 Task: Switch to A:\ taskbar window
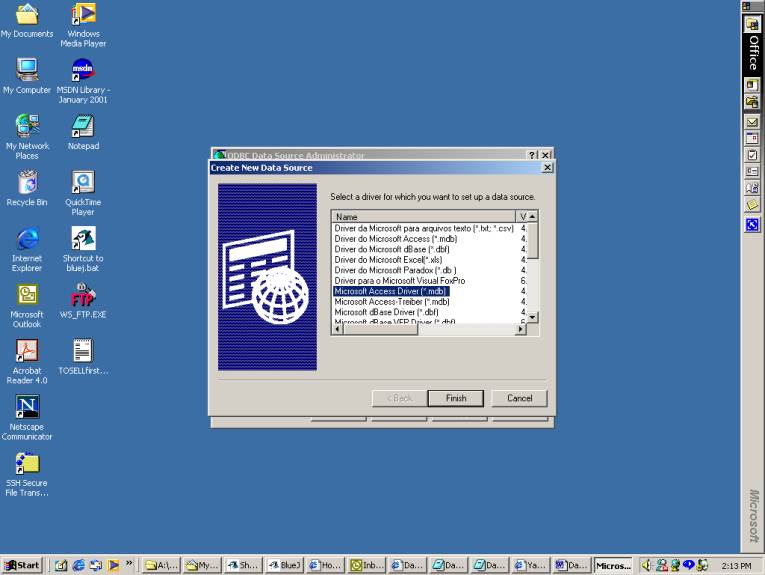[162, 565]
